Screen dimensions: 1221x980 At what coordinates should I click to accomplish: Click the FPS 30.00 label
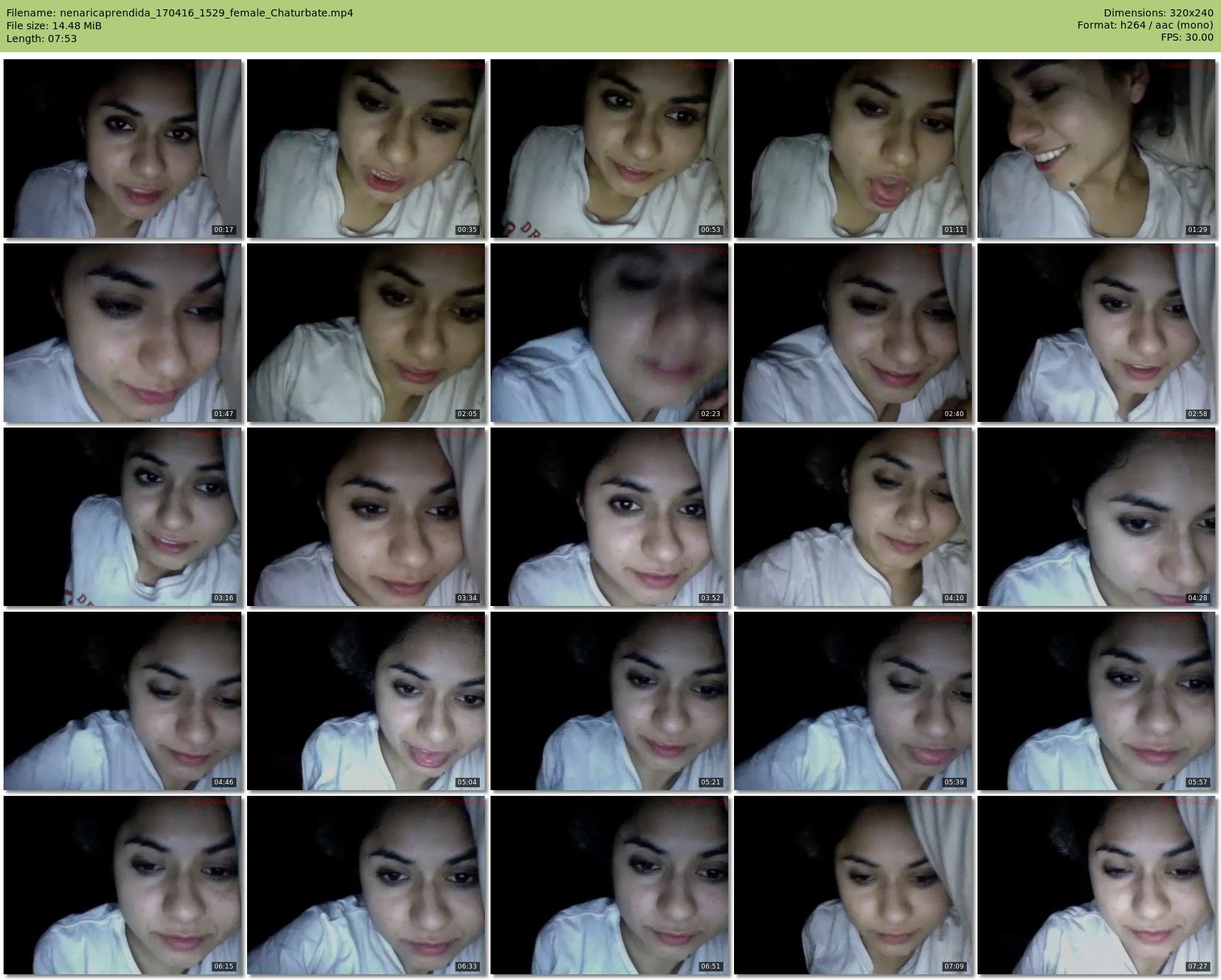tap(1187, 37)
